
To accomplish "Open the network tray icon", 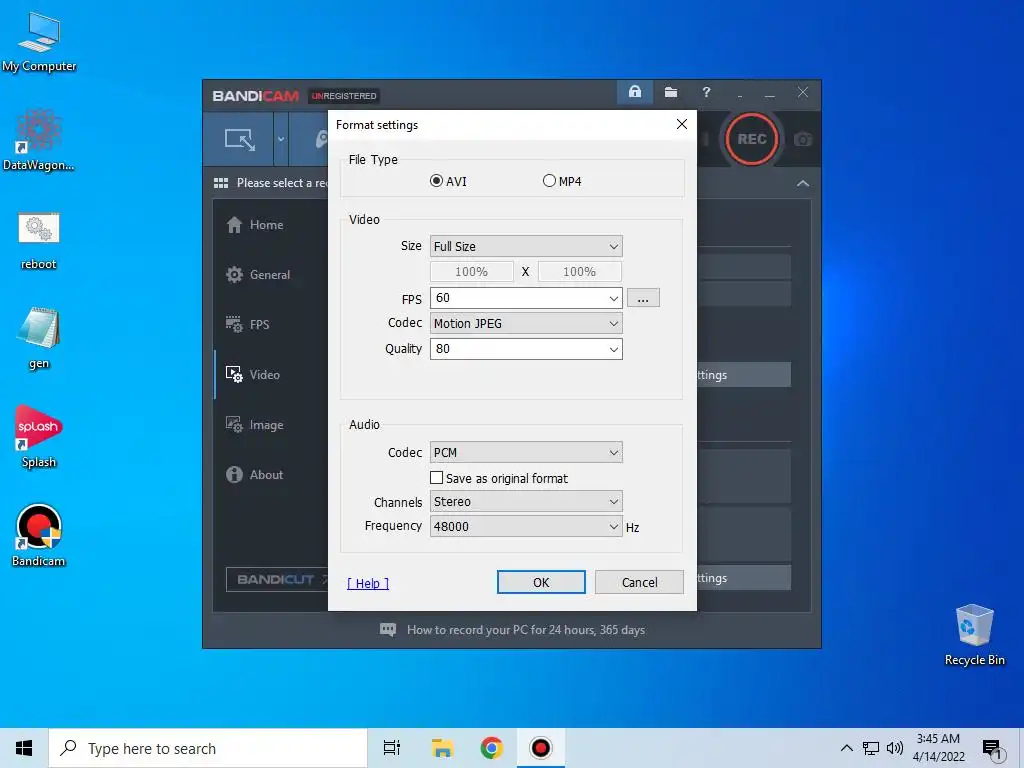I will [x=871, y=748].
